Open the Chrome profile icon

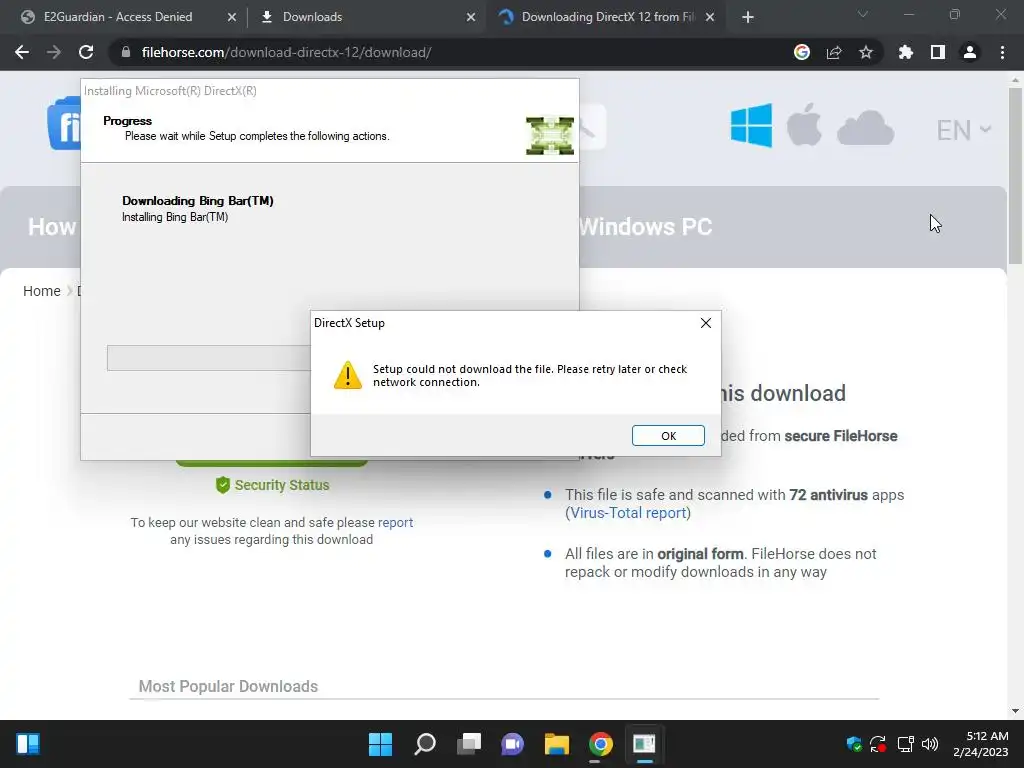coord(970,52)
